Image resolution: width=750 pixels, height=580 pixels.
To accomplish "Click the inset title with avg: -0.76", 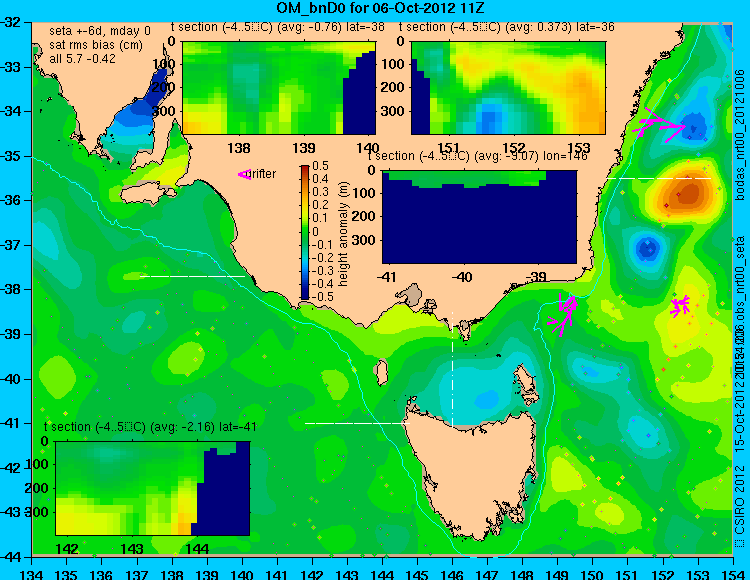I will (277, 27).
